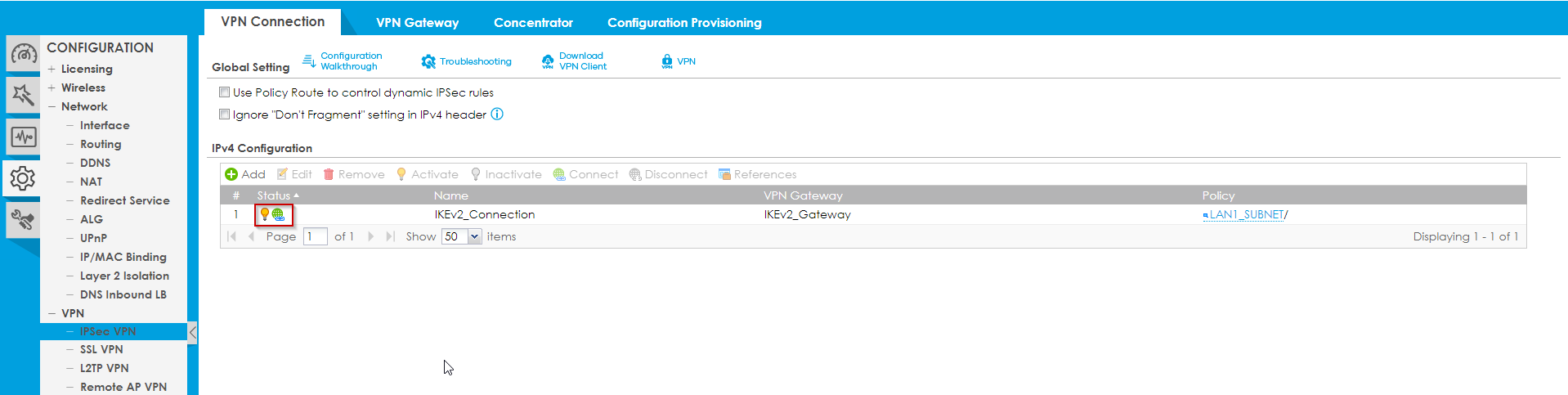The height and width of the screenshot is (395, 1568).
Task: Open the Maintenance tools icon in sidebar
Action: pyautogui.click(x=23, y=219)
